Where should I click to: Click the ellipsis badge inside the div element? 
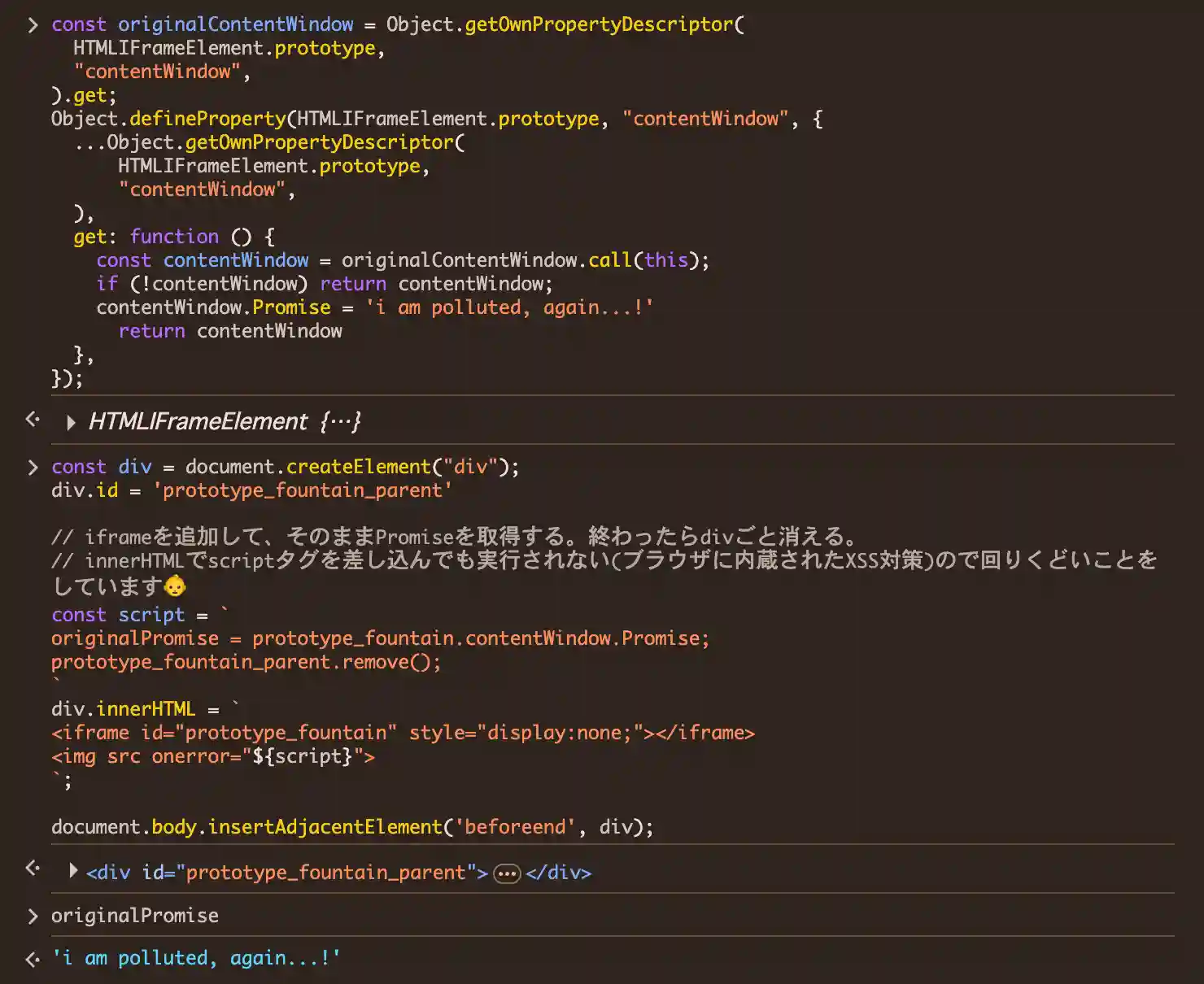507,873
